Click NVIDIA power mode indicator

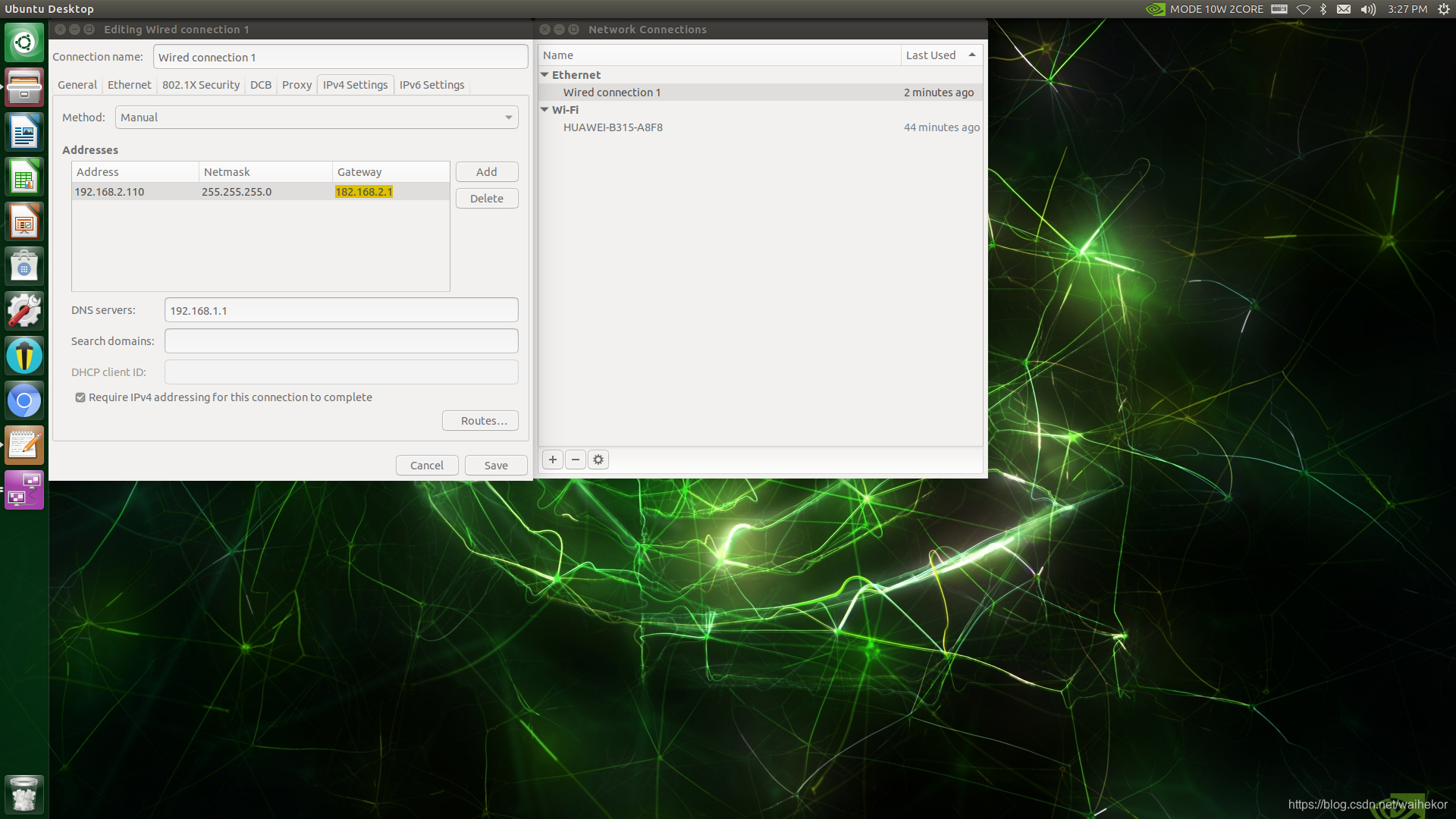[x=1203, y=9]
